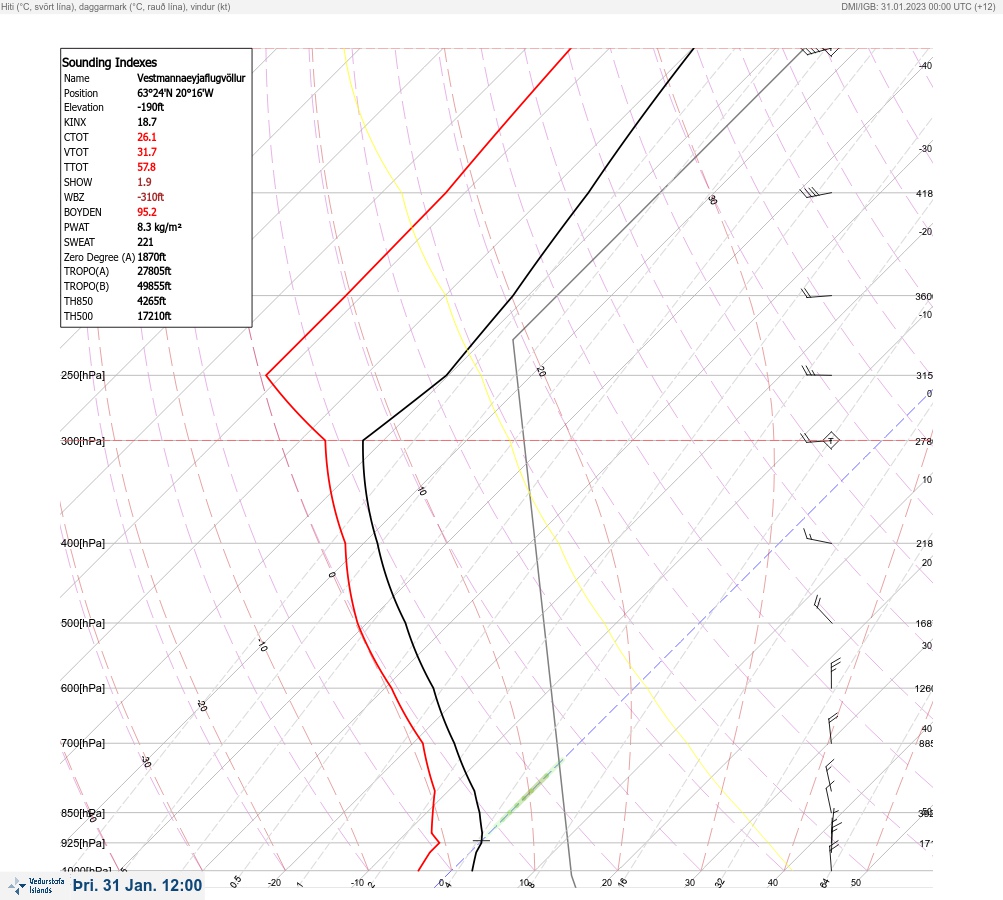Click the 300[hPa] pressure label

pos(83,441)
